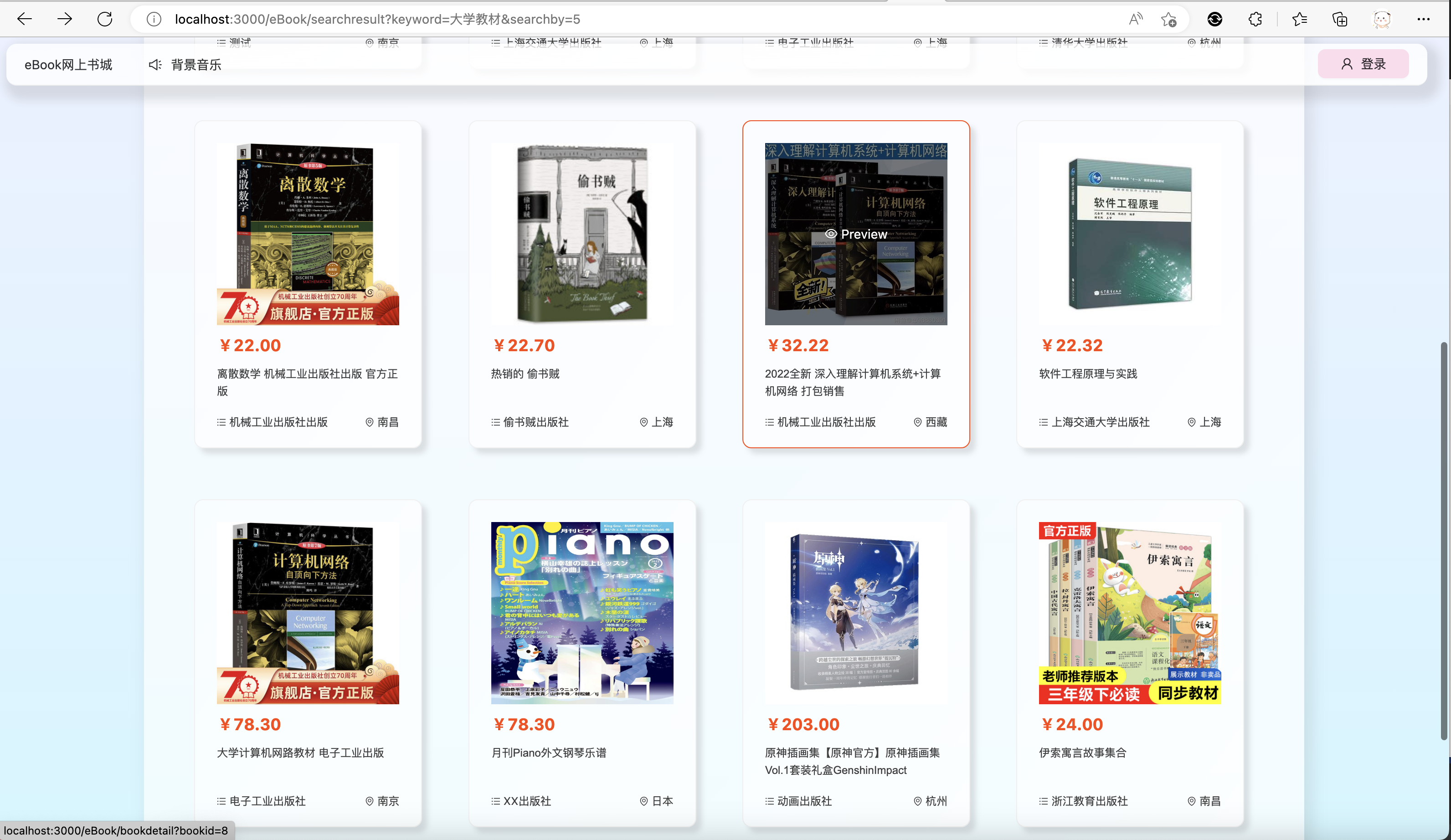Open the read aloud icon
Screen dimensions: 1451x840
pos(1136,19)
